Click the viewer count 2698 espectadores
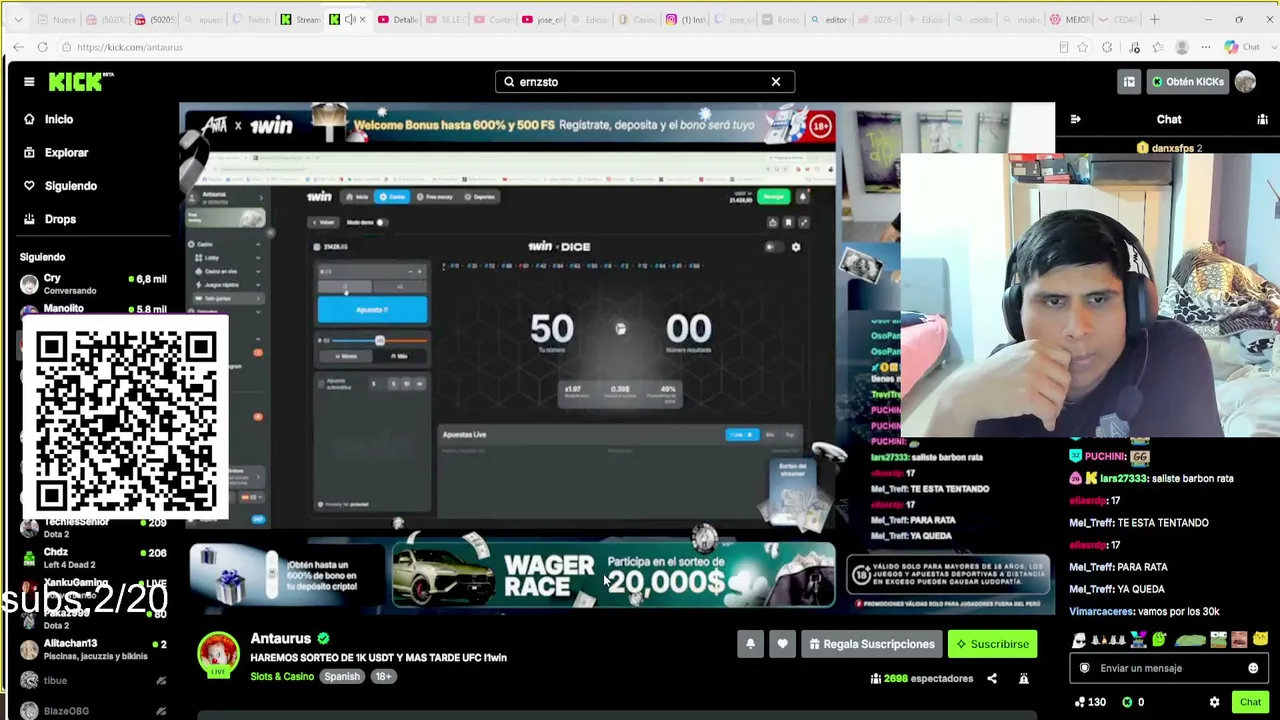The width and height of the screenshot is (1280, 720). [921, 678]
